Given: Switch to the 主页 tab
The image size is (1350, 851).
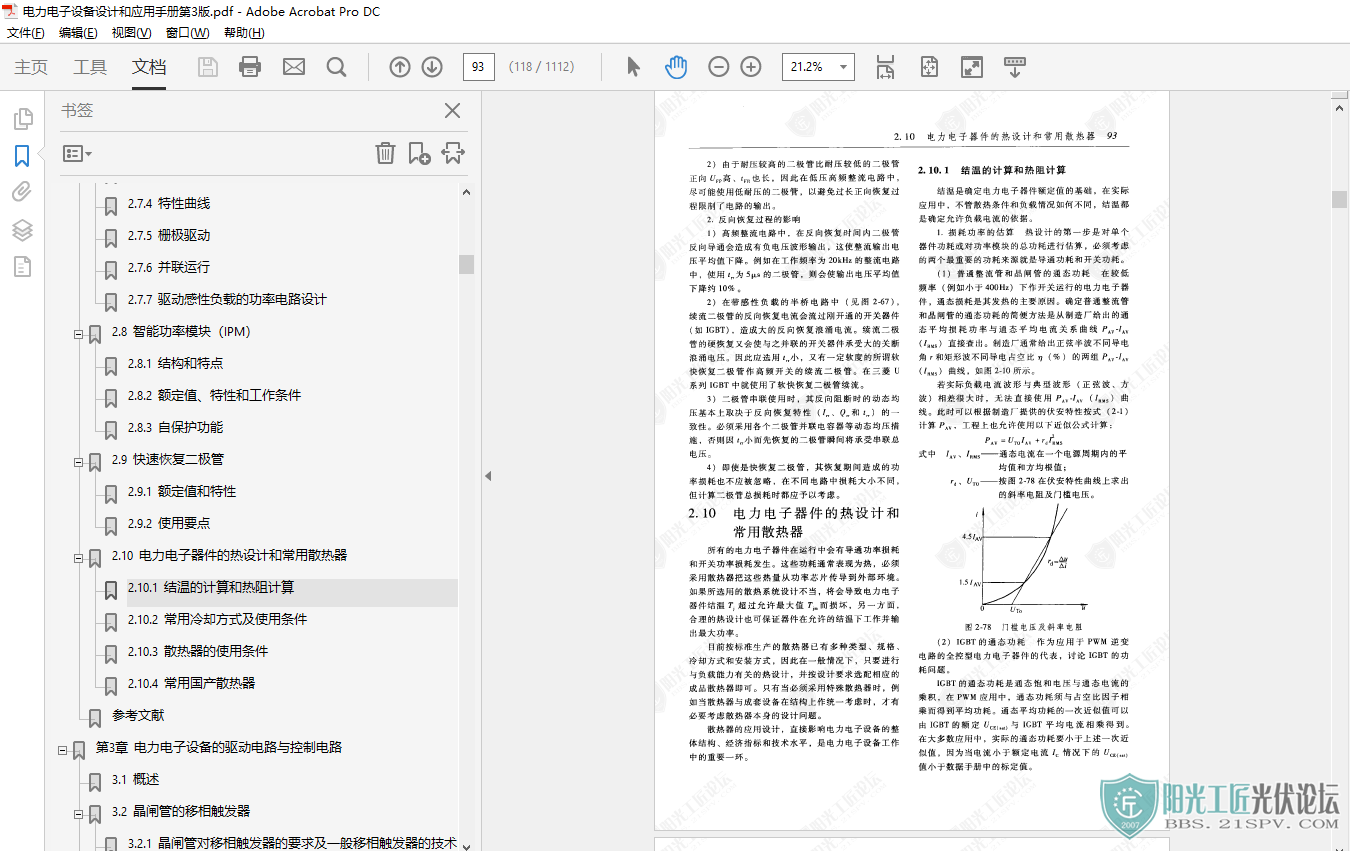Looking at the screenshot, I should [31, 67].
